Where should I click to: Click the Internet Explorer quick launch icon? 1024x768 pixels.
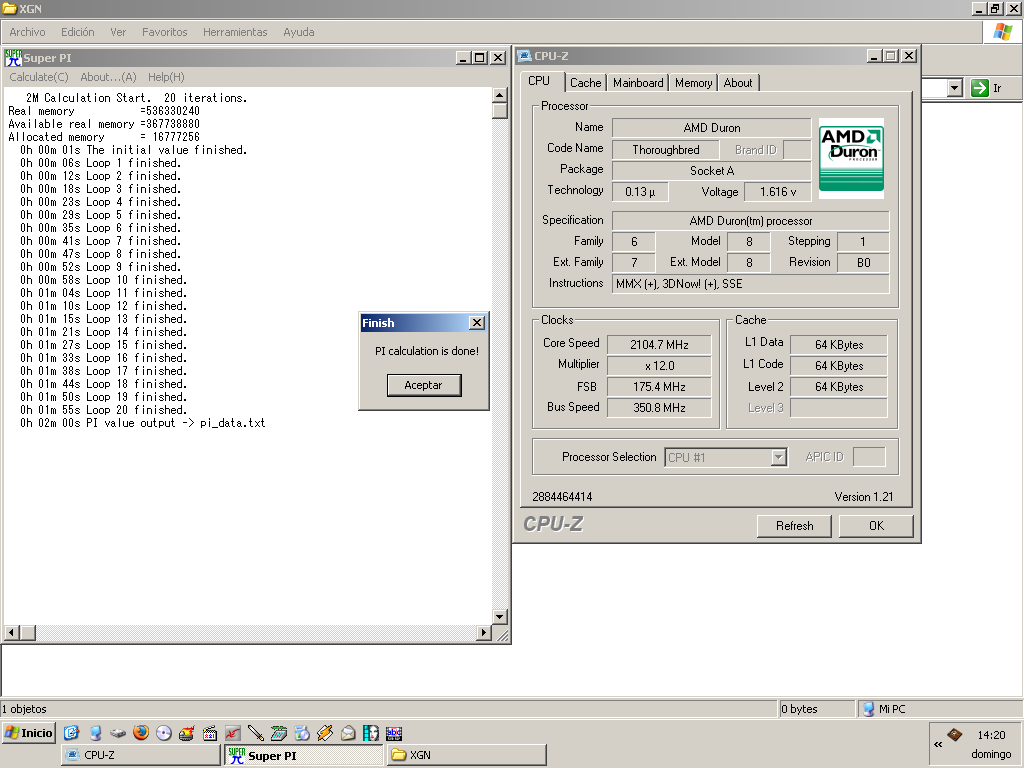coord(72,733)
